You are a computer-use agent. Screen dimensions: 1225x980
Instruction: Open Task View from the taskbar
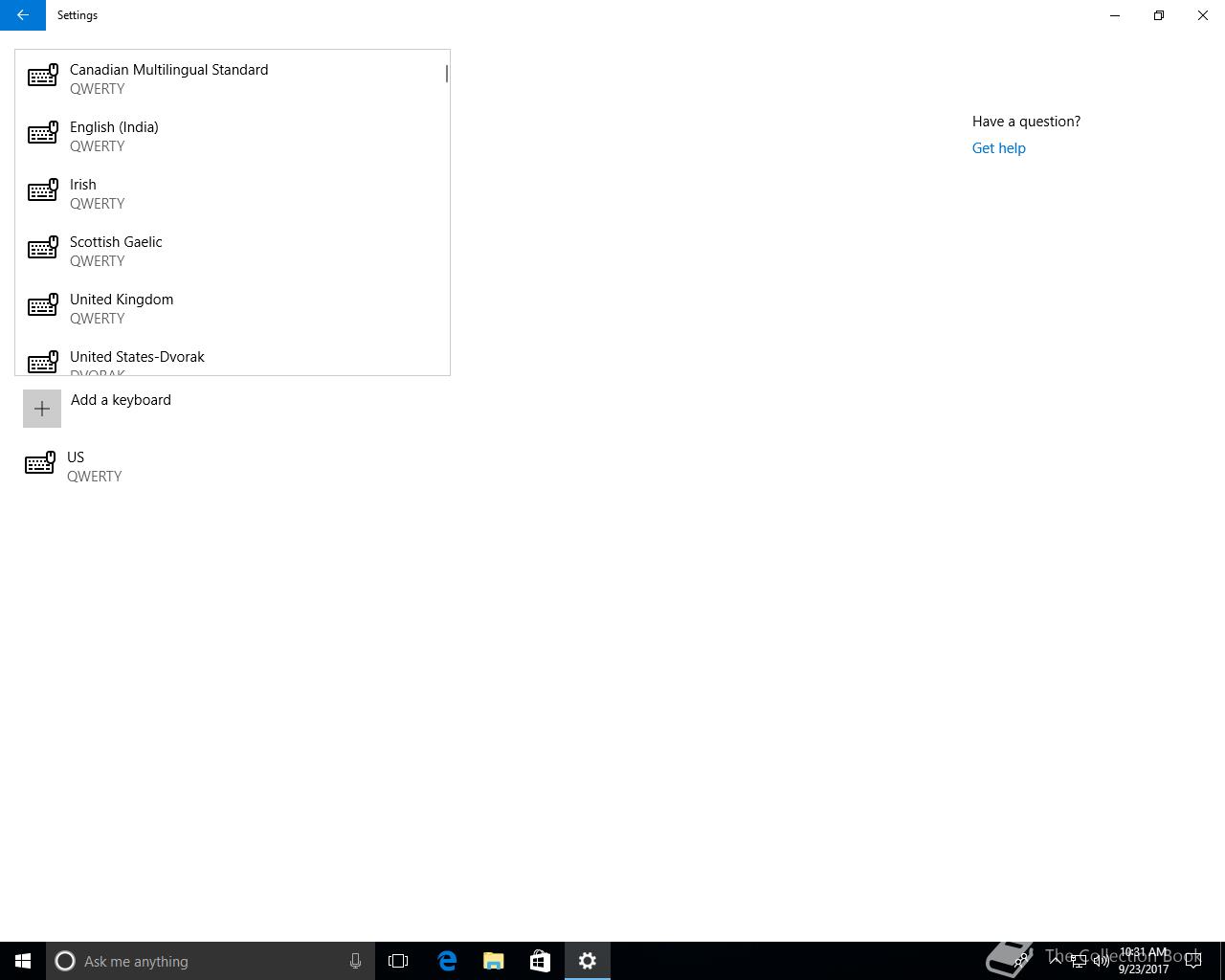pyautogui.click(x=398, y=961)
